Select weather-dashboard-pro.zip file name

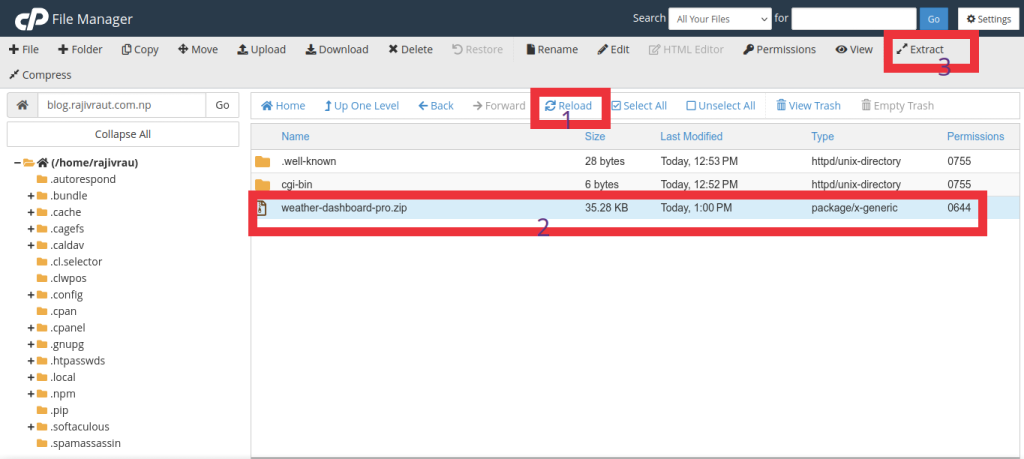coord(344,208)
